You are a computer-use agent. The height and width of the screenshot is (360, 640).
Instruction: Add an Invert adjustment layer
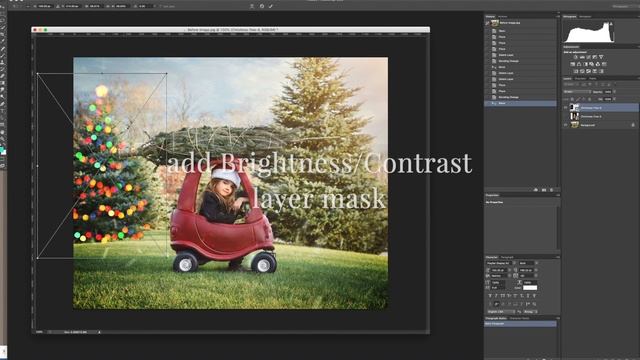click(576, 71)
